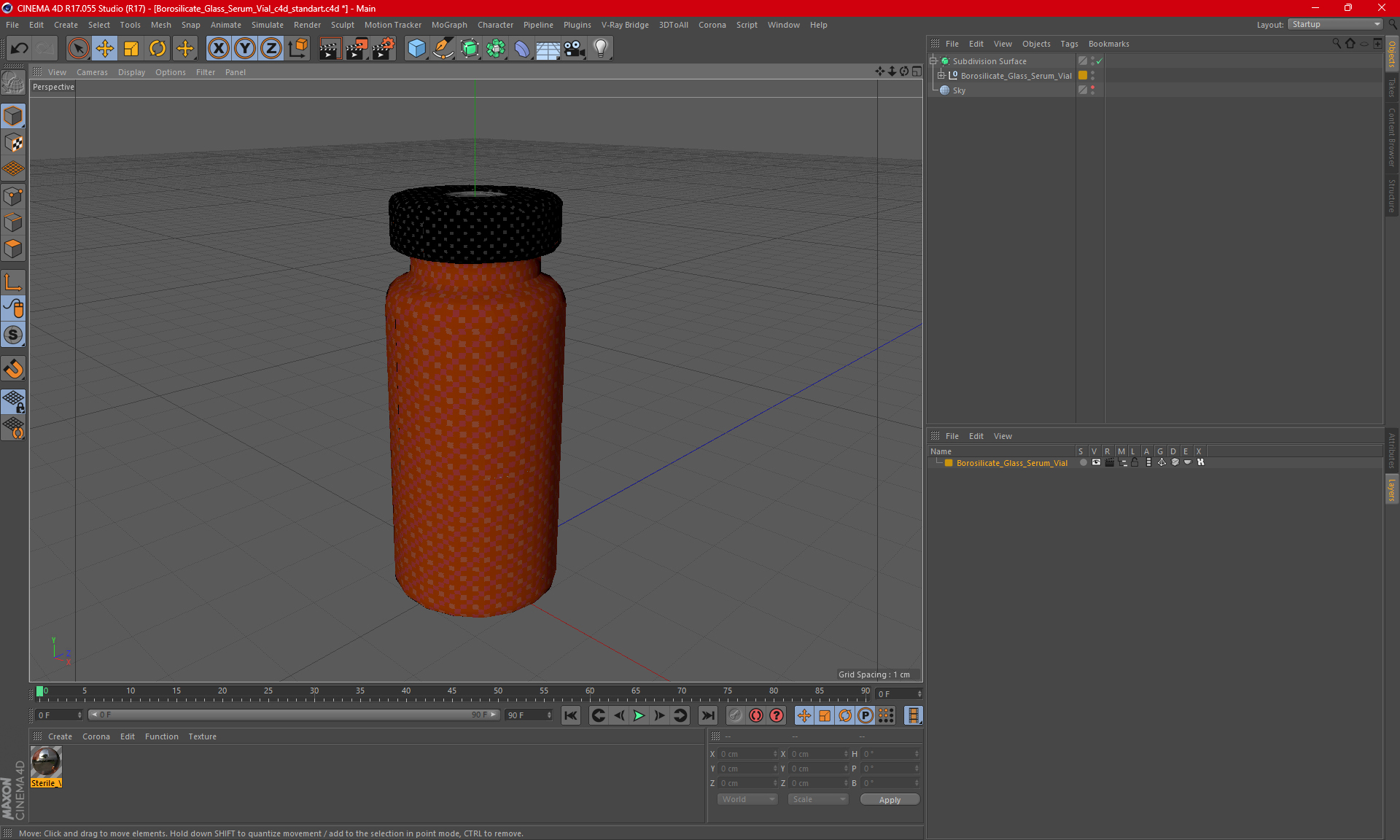Expand the Borosilicate_Glass_Serum_Vial object
1400x840 pixels.
point(941,75)
